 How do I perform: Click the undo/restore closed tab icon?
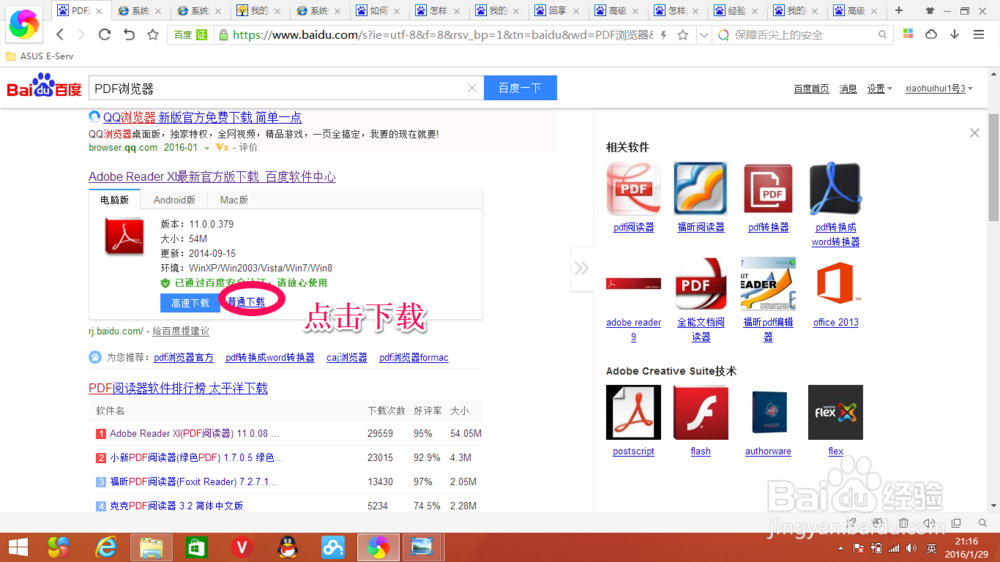tap(129, 34)
